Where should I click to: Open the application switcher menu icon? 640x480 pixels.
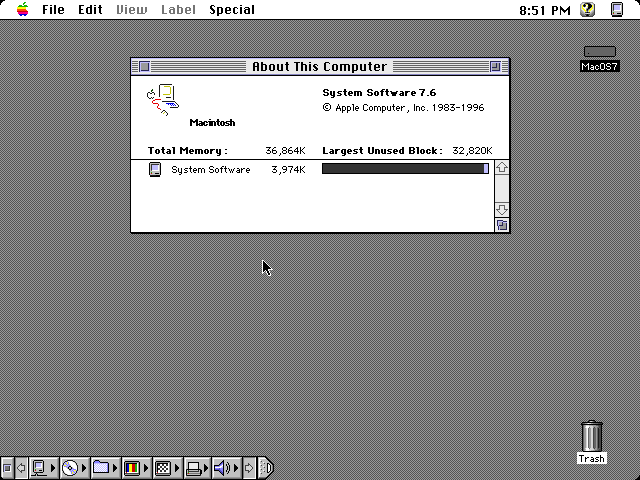[x=617, y=9]
